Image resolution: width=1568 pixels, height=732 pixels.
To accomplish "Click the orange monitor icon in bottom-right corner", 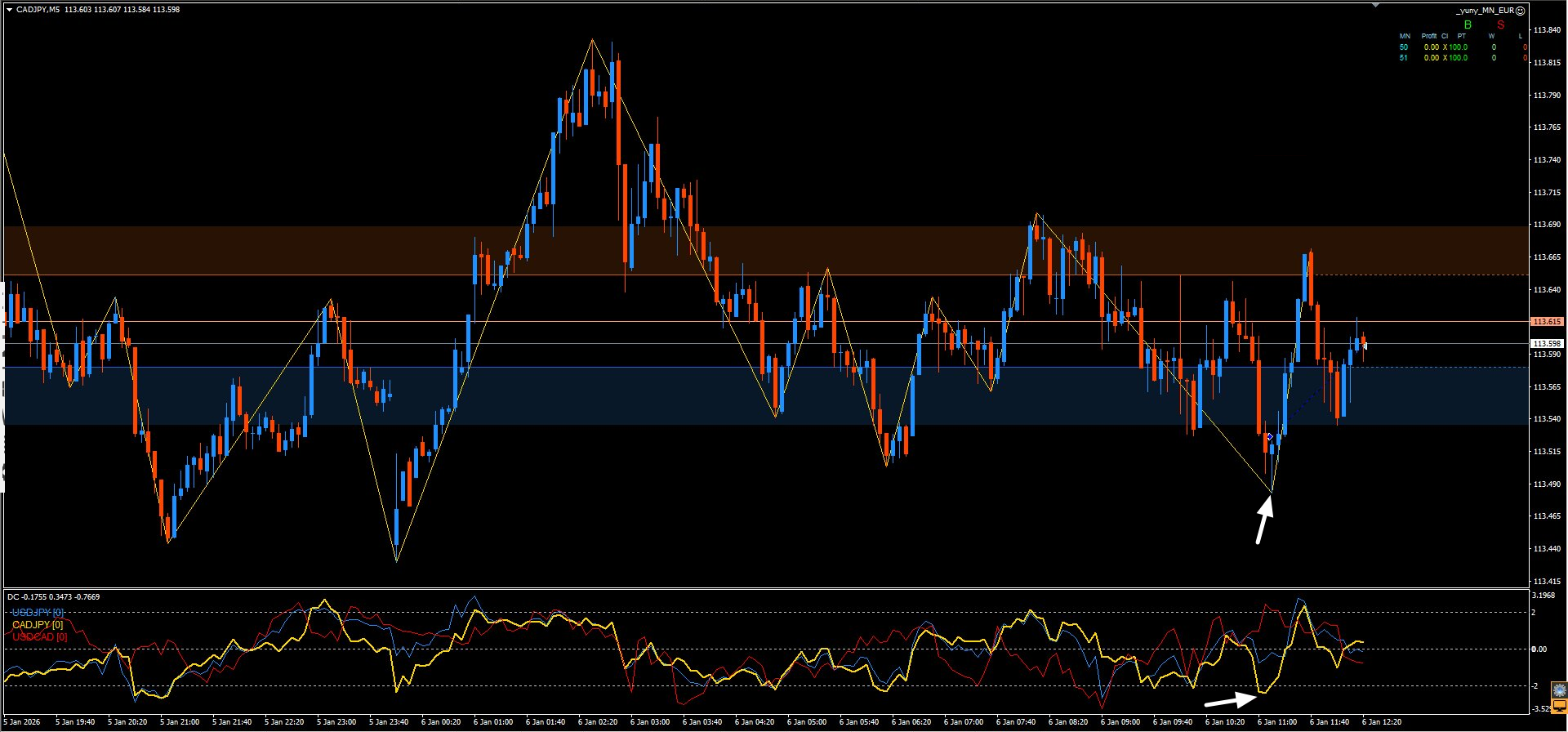I will tap(1560, 707).
